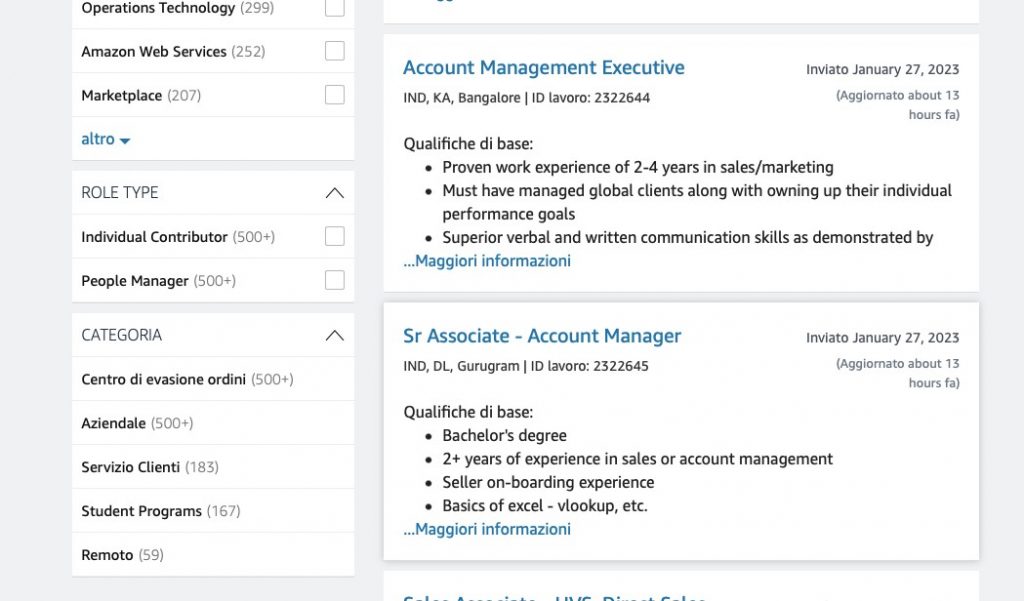Filter by Aziendale category
The image size is (1024, 601).
[113, 423]
